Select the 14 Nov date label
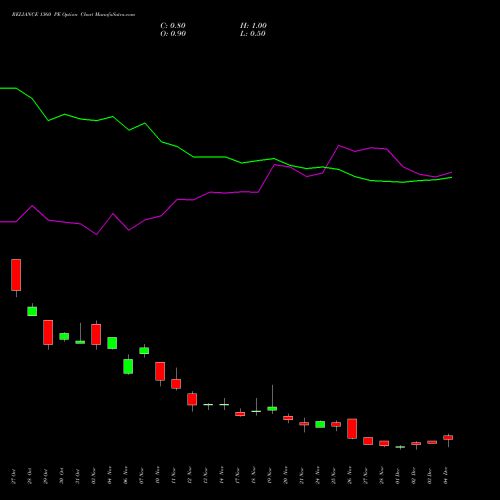 (222, 476)
